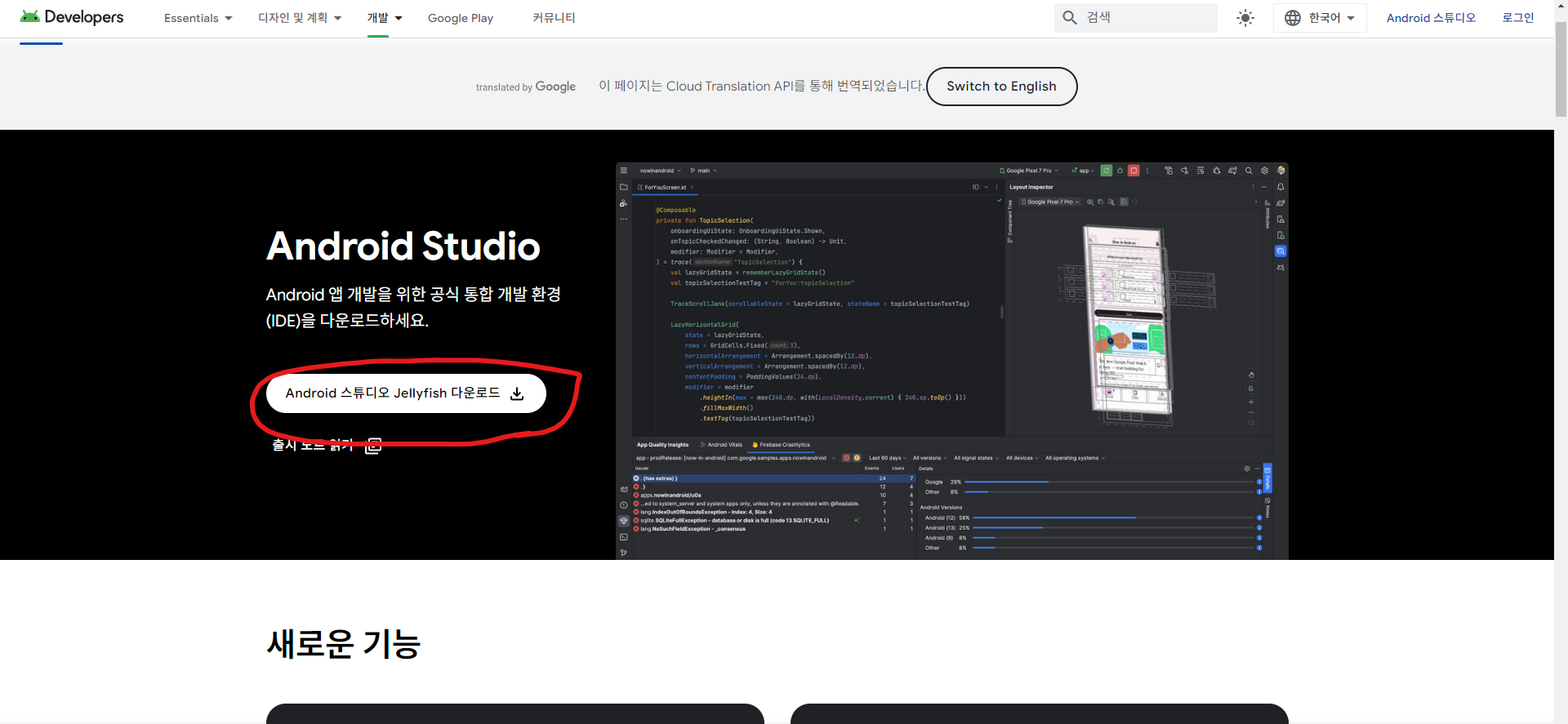Follow the Android 스튜디오 header link
The width and height of the screenshot is (1568, 724).
[x=1431, y=18]
